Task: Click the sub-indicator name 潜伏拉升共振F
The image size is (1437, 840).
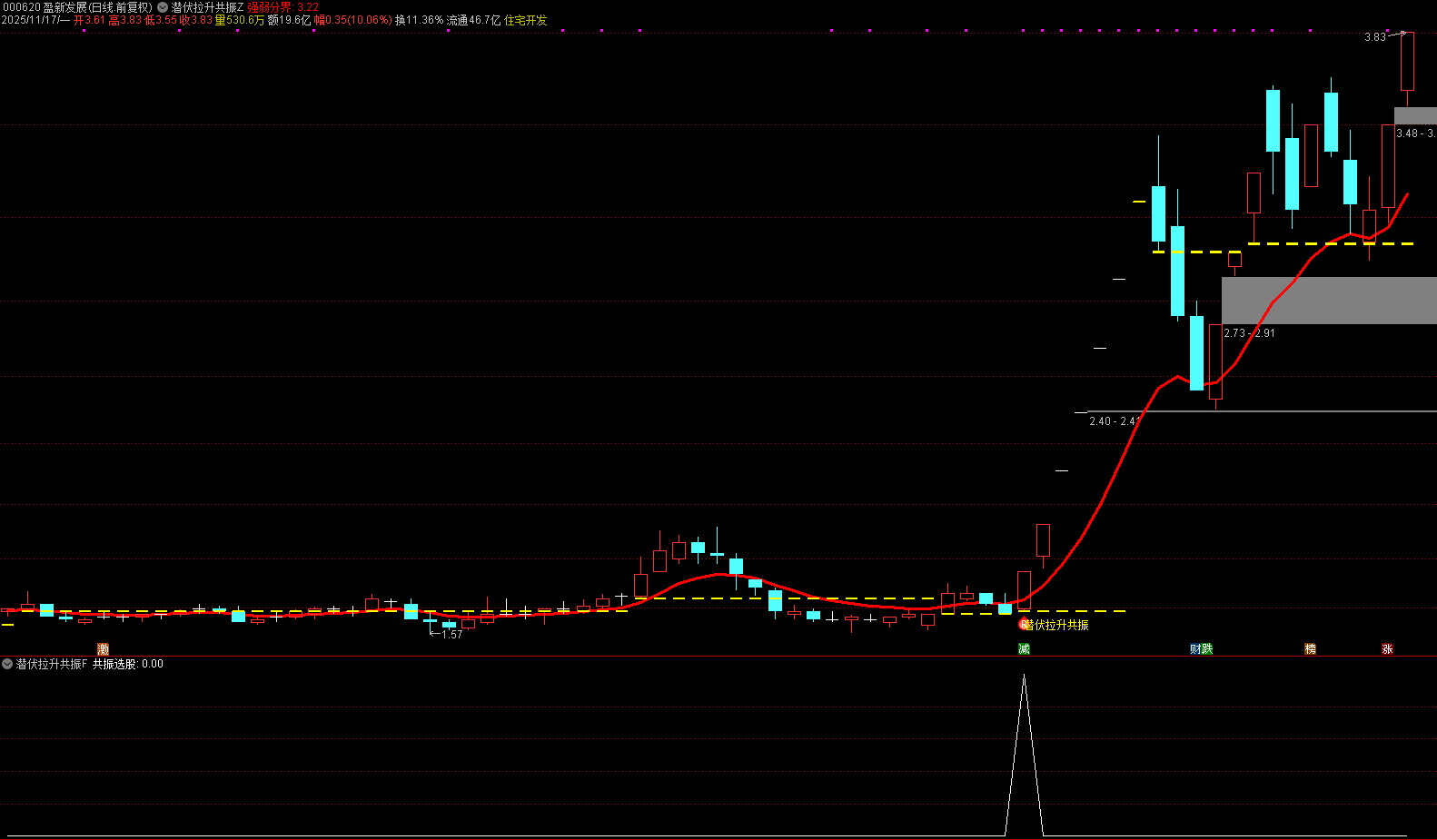Action: point(52,664)
